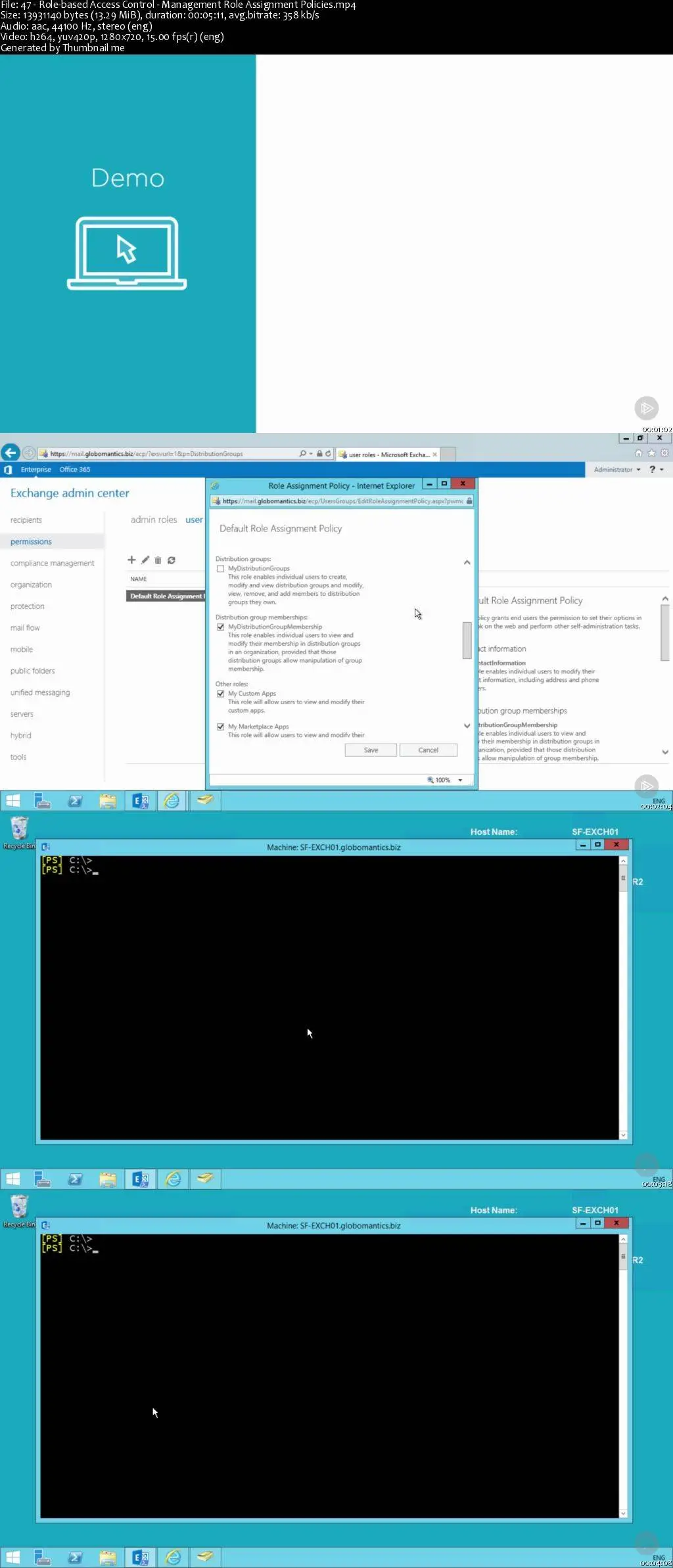This screenshot has height=1568, width=673.
Task: Open the Administrator account dropdown
Action: tap(617, 470)
